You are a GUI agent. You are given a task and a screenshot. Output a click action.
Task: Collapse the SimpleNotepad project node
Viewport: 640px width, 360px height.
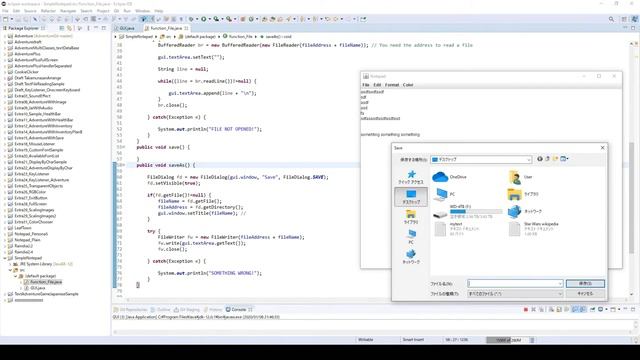pyautogui.click(x=5, y=258)
